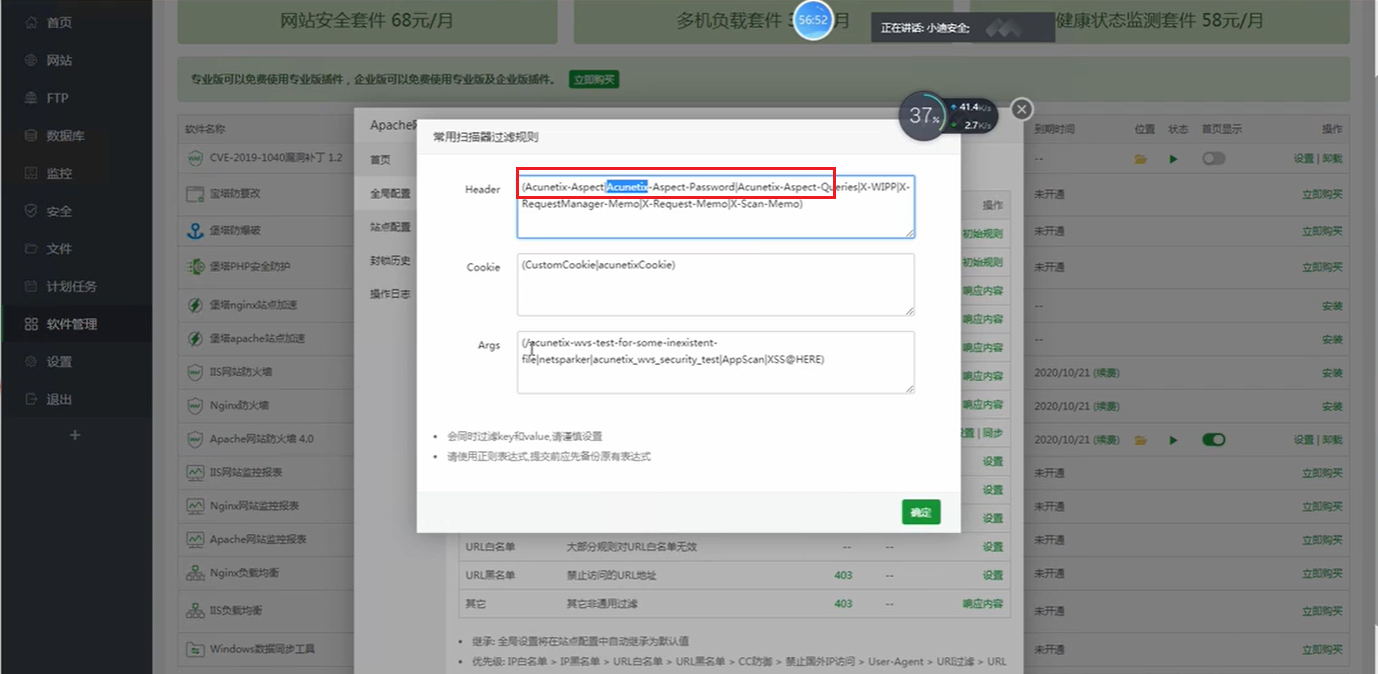Click the 37% network speed floating widget
1378x674 pixels.
tap(948, 116)
